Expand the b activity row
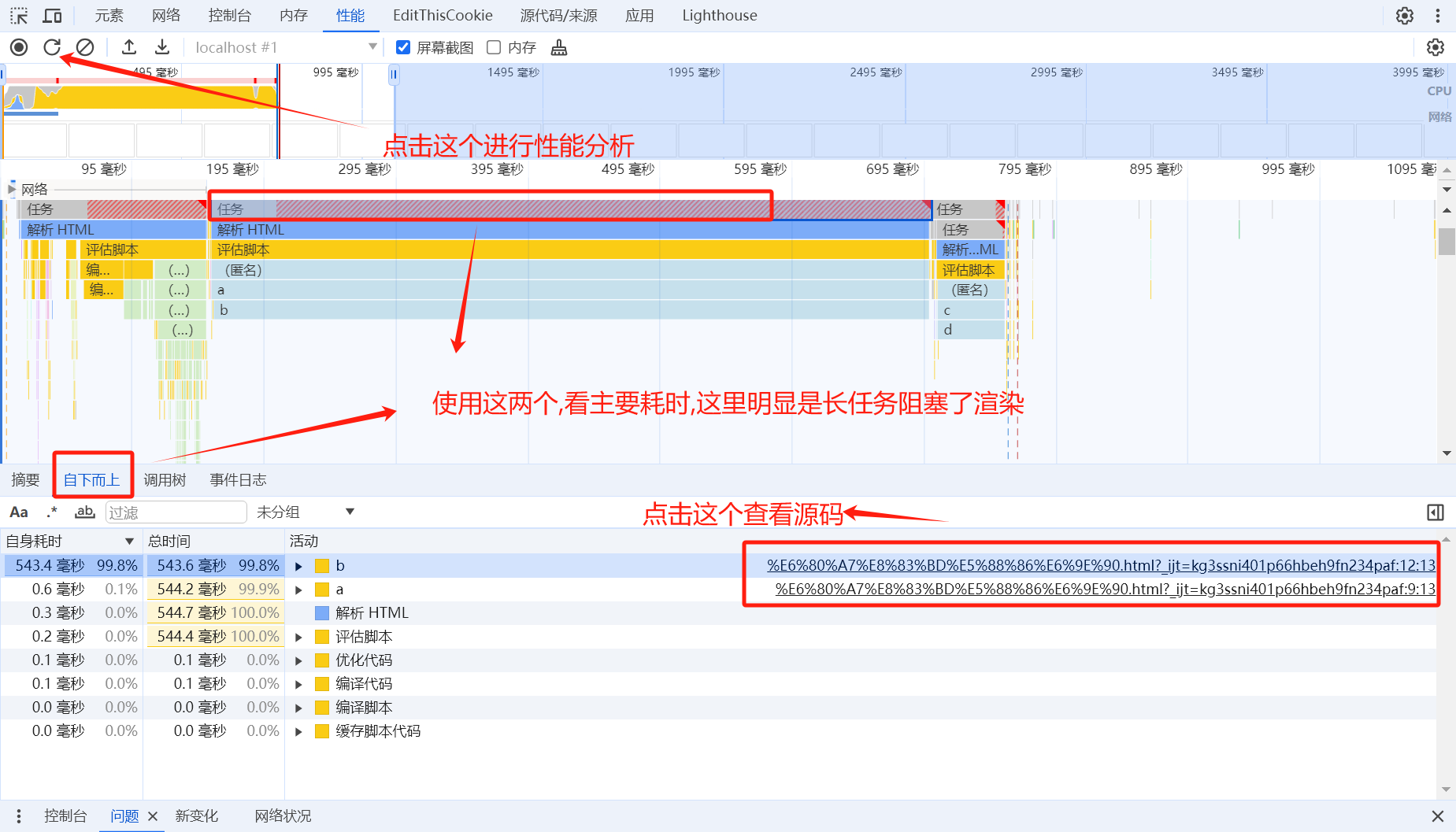Screen dimensions: 1456x832 coord(299,566)
